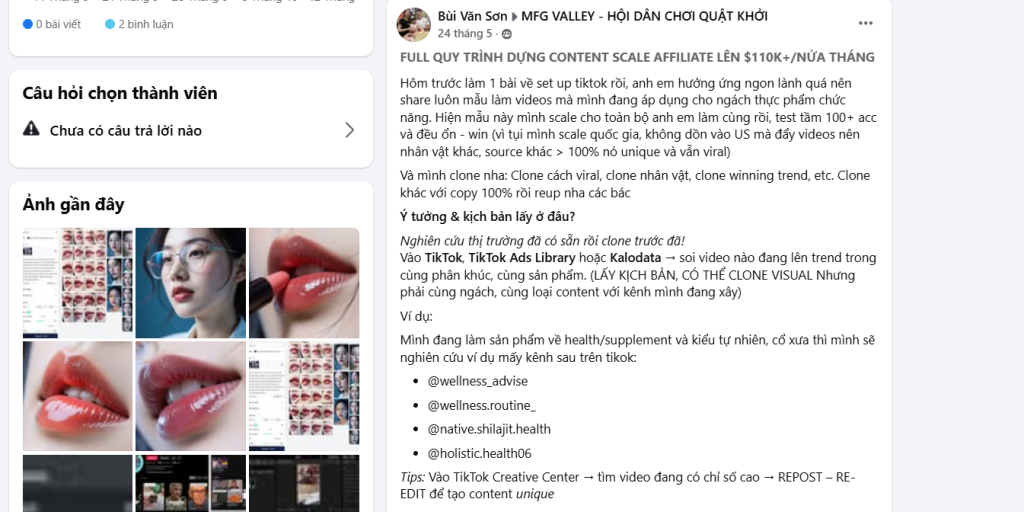Image resolution: width=1024 pixels, height=512 pixels.
Task: Click Bùi Văn Sơn's profile avatar
Action: coord(413,25)
